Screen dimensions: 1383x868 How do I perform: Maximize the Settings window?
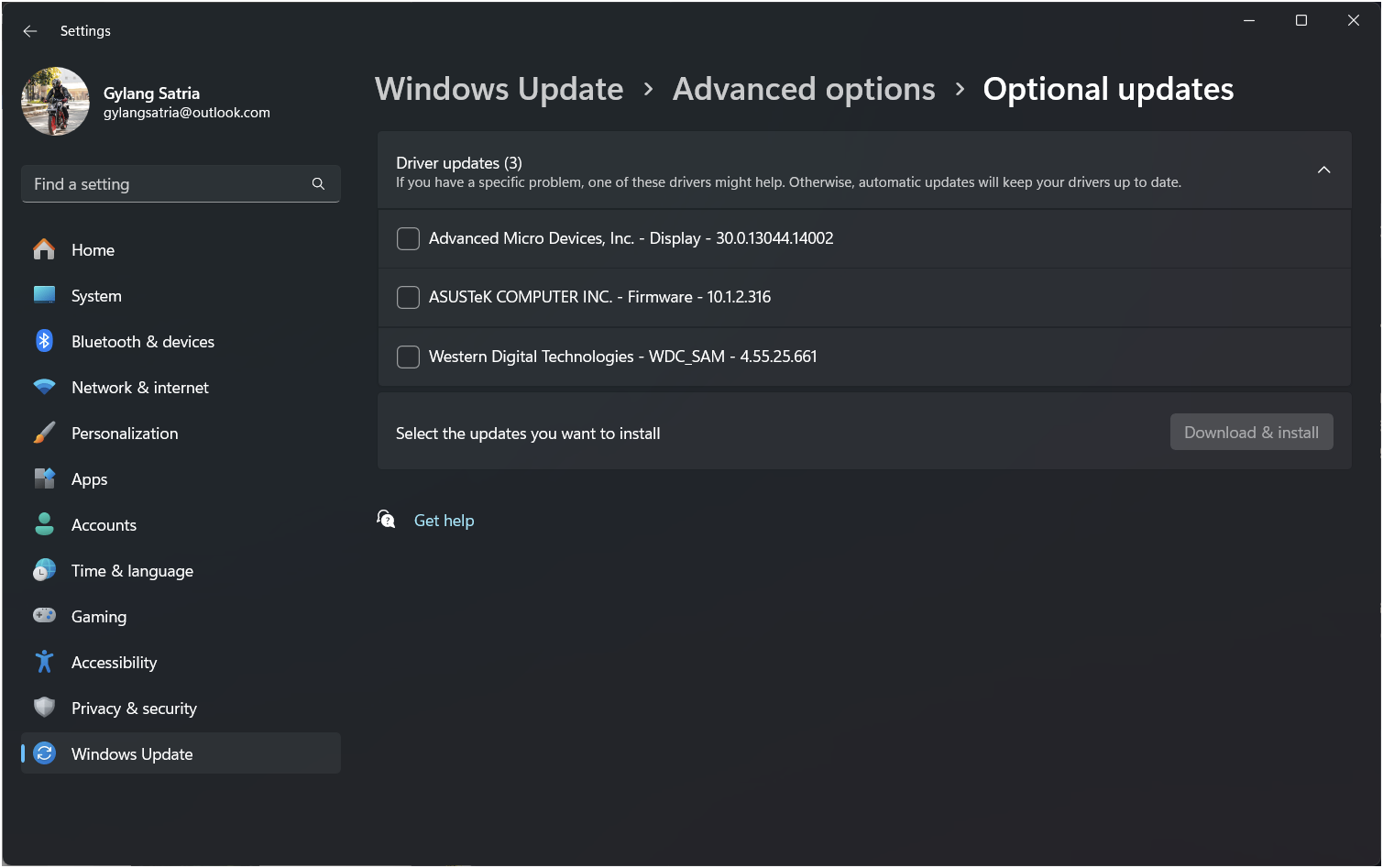coord(1301,20)
